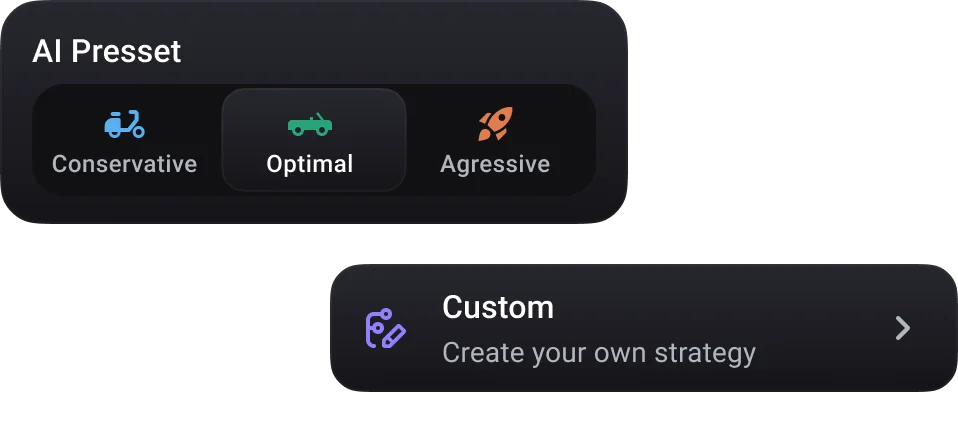
Task: Click the blue scooter icon
Action: [124, 125]
